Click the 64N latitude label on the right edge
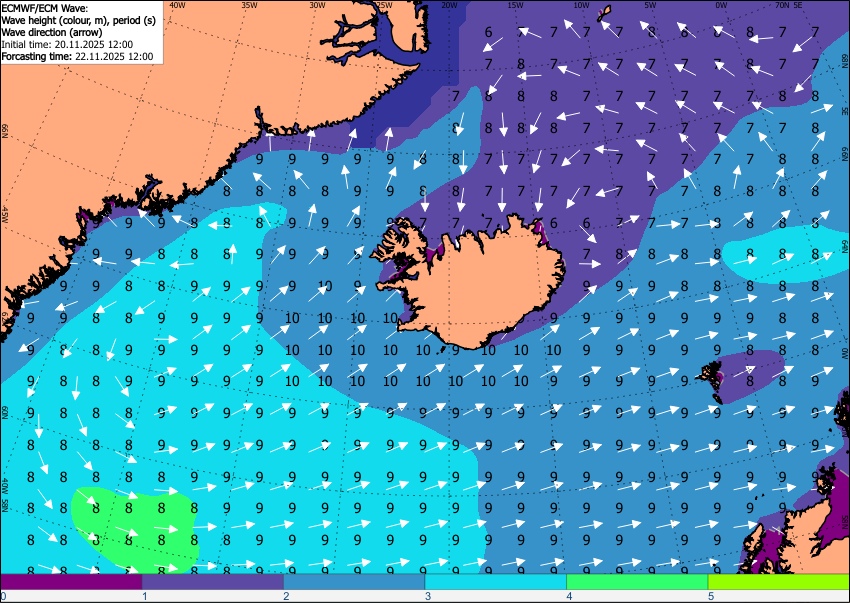This screenshot has width=850, height=603. pos(845,246)
